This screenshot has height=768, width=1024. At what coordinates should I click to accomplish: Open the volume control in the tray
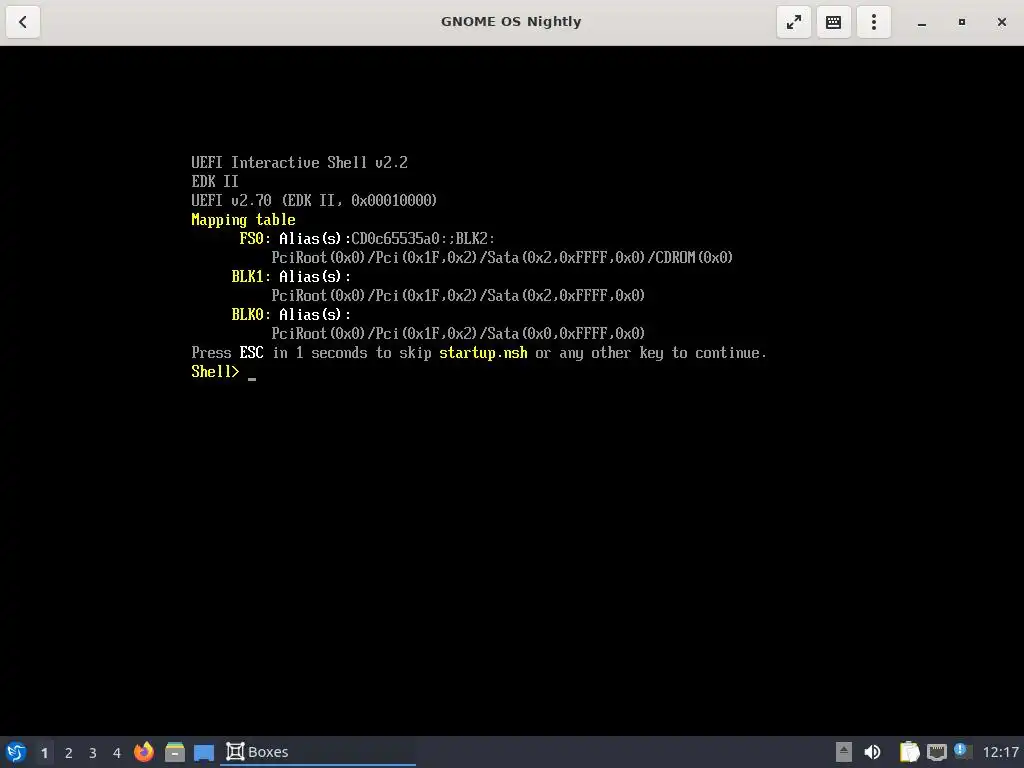[x=872, y=752]
